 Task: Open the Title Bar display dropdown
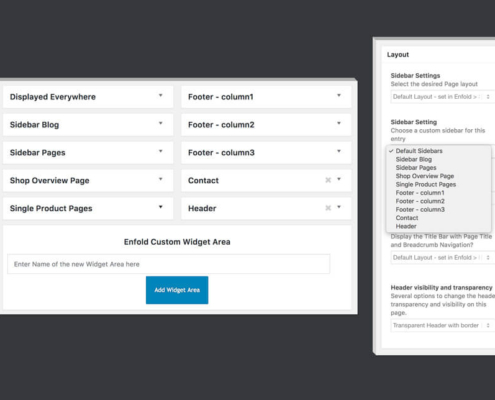click(x=443, y=257)
